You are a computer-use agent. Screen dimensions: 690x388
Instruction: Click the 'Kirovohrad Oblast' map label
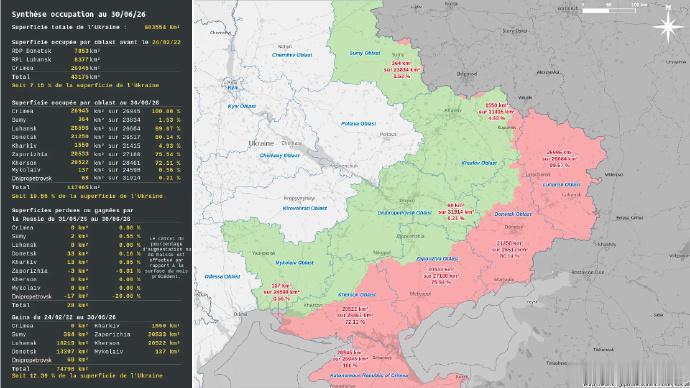click(x=305, y=208)
